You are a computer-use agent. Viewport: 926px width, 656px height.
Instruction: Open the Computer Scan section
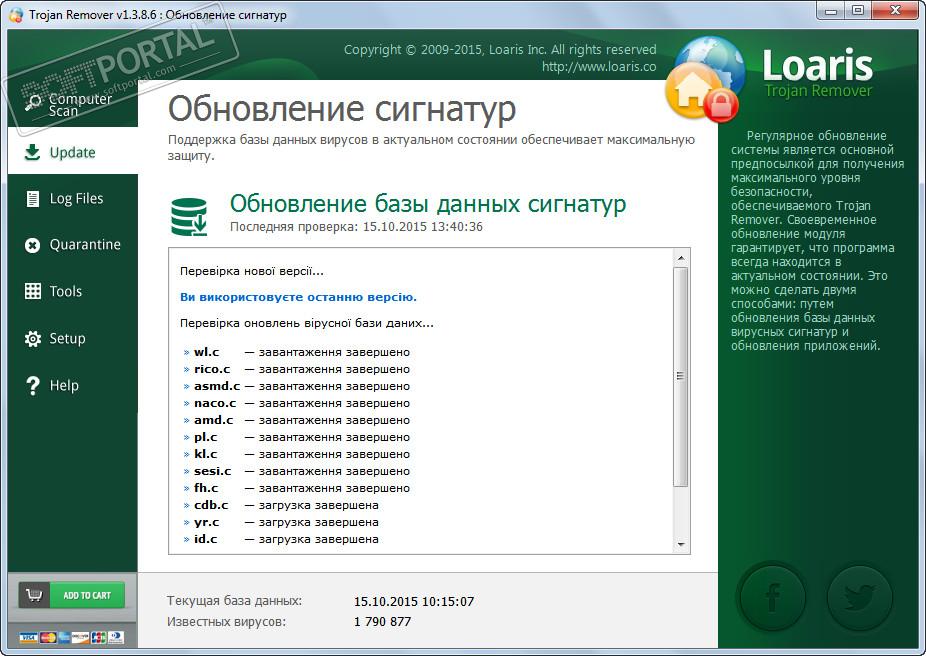click(x=73, y=104)
